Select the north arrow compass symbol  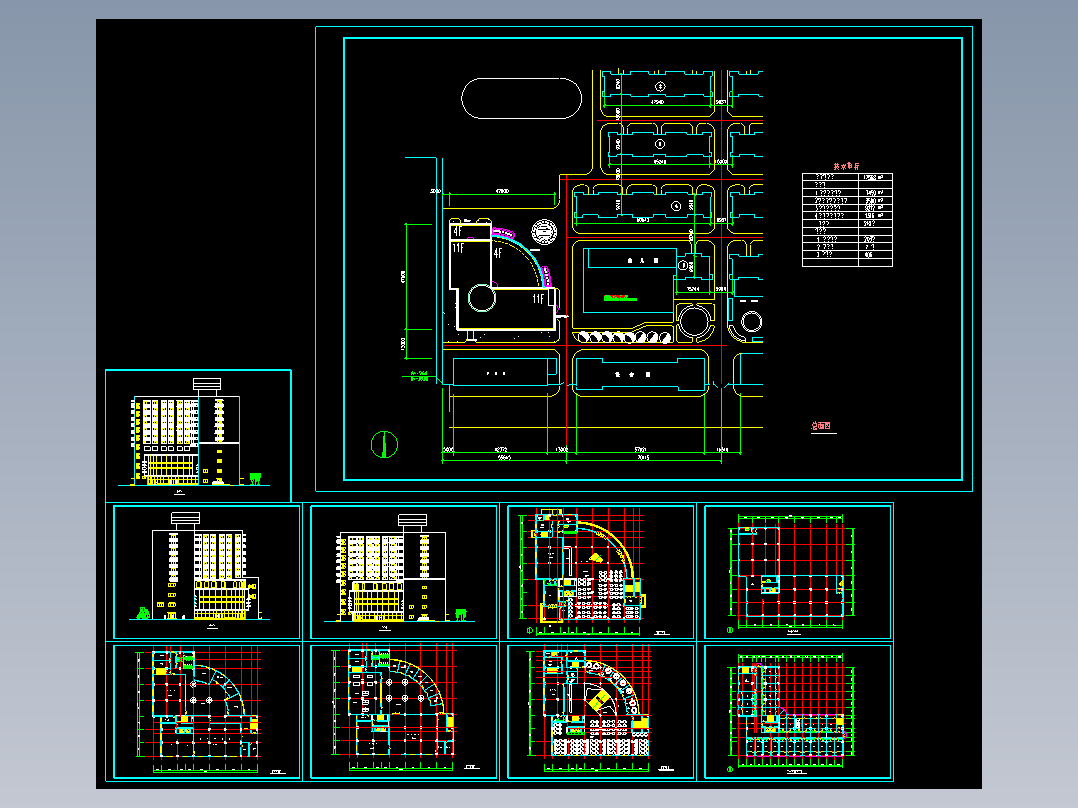click(384, 445)
